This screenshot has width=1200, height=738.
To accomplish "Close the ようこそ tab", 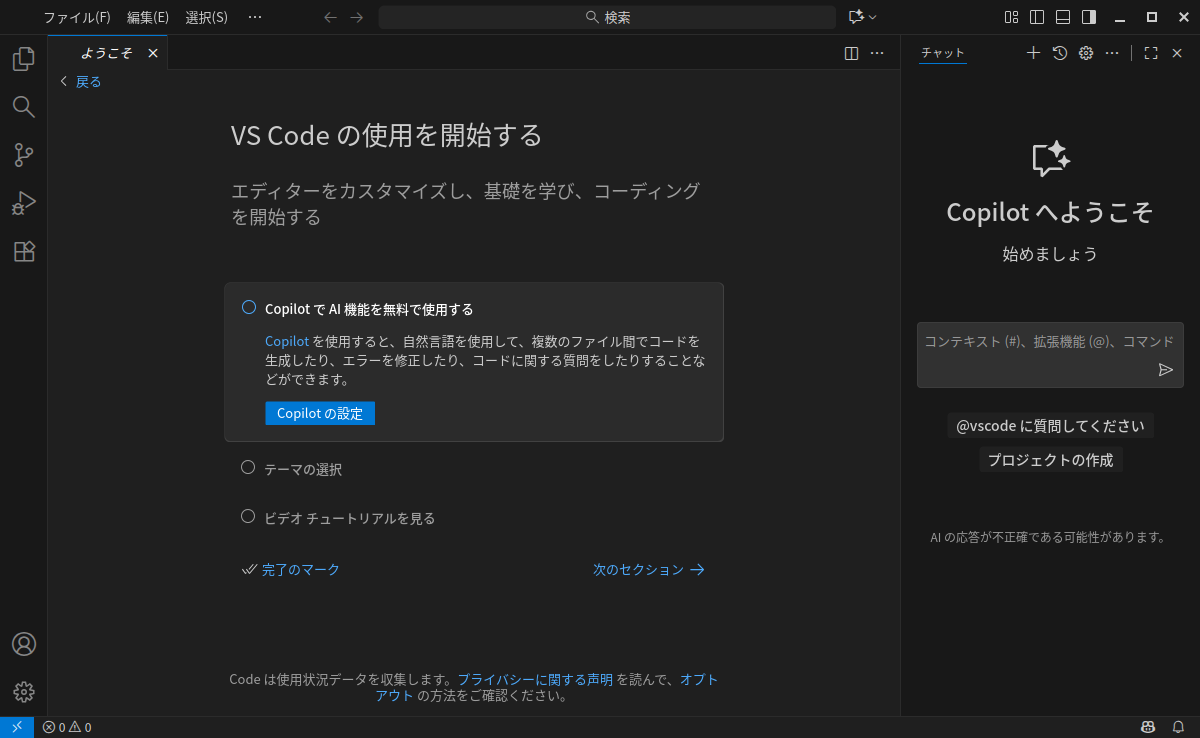I will [153, 53].
